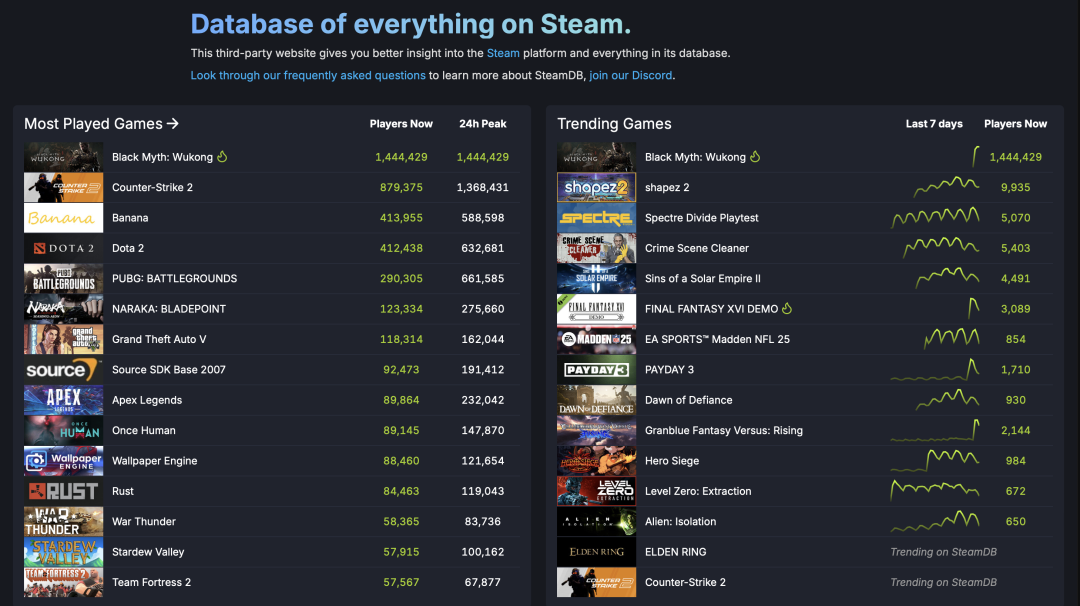Click the Level Zero: Extraction sparkline chart
Image resolution: width=1080 pixels, height=606 pixels.
tap(935, 490)
